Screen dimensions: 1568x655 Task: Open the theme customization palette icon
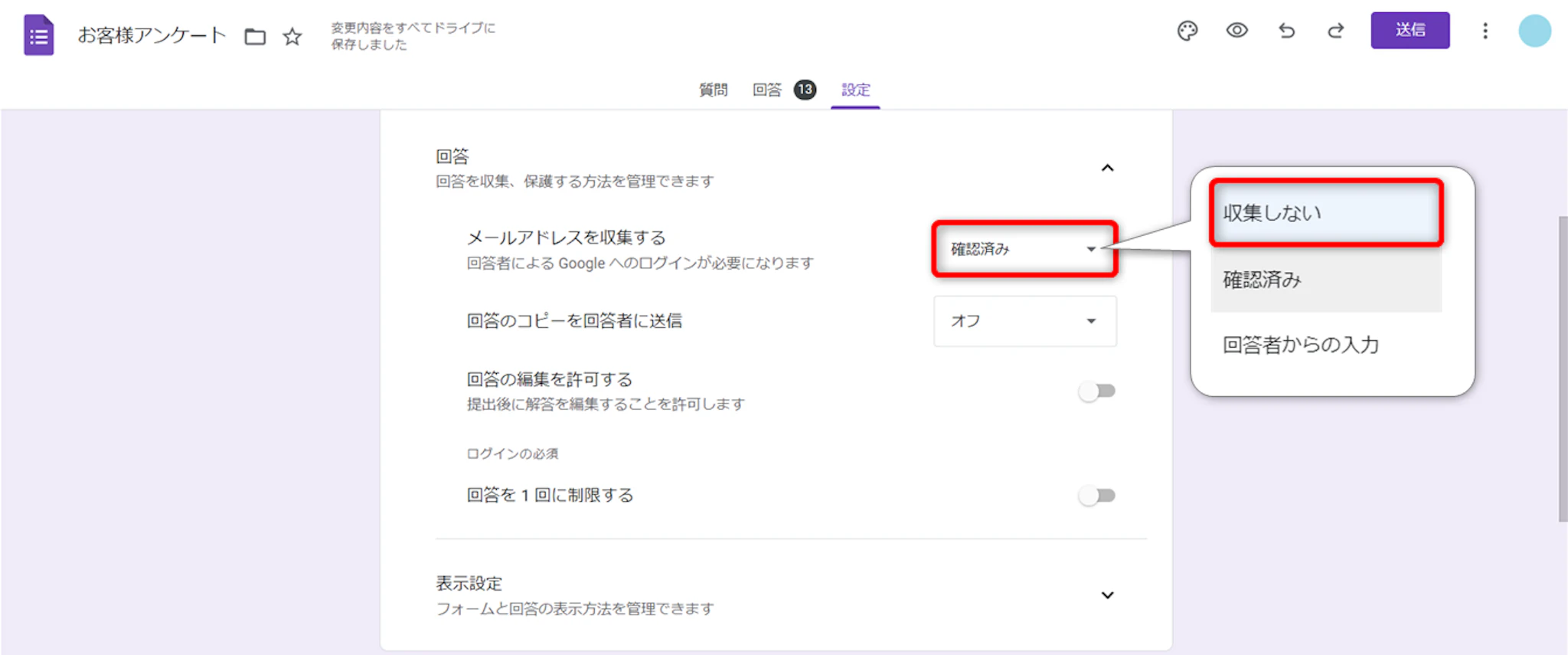point(1187,31)
